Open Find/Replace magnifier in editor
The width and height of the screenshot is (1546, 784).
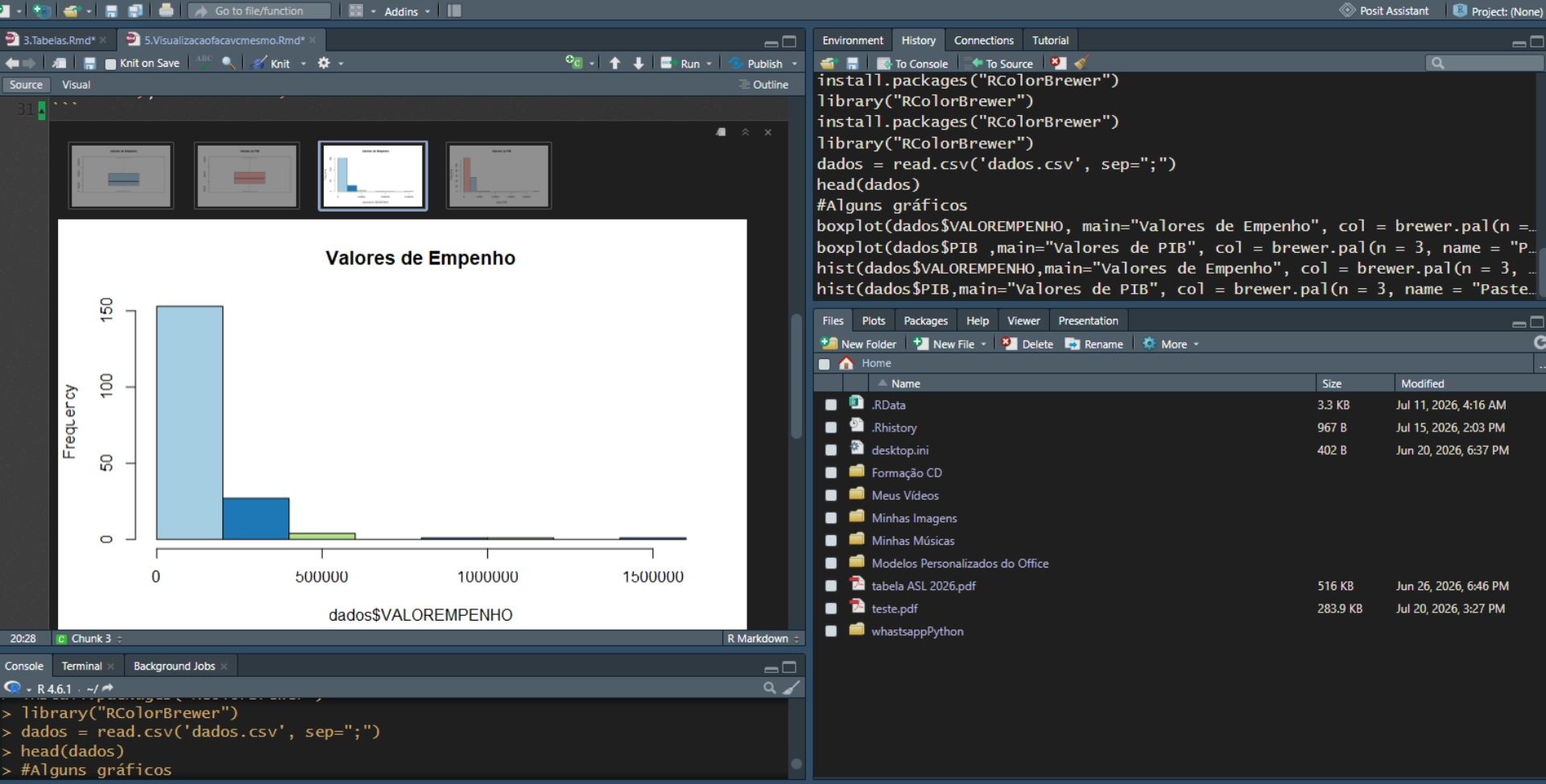point(229,63)
